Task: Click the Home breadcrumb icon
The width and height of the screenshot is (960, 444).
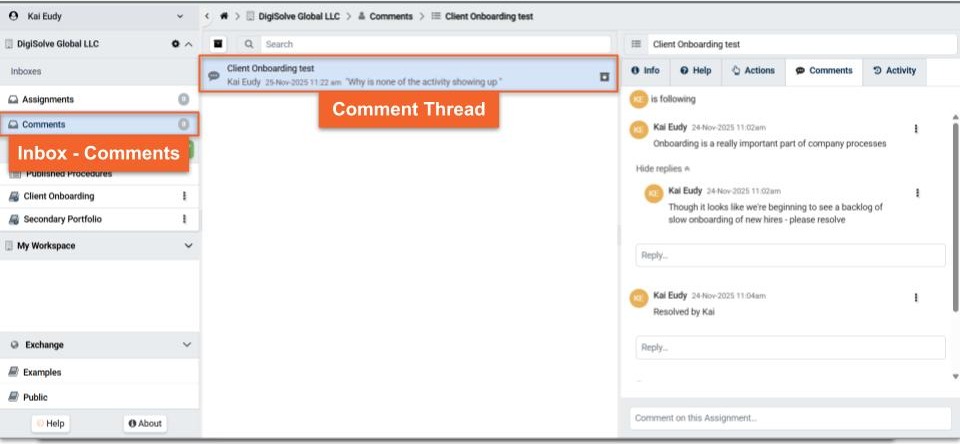Action: click(224, 17)
